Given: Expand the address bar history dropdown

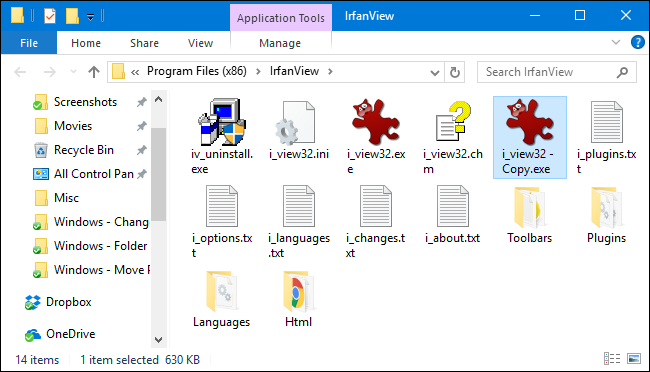Looking at the screenshot, I should 434,73.
